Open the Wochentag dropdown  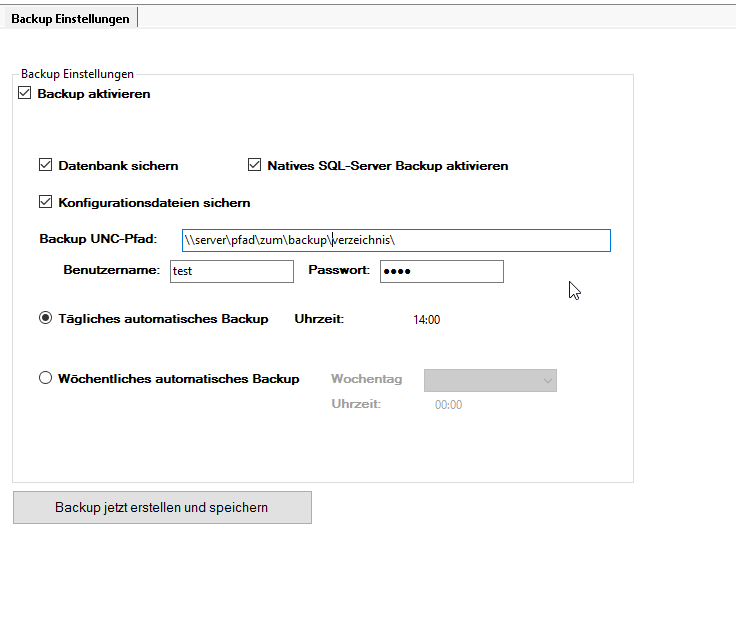click(490, 380)
